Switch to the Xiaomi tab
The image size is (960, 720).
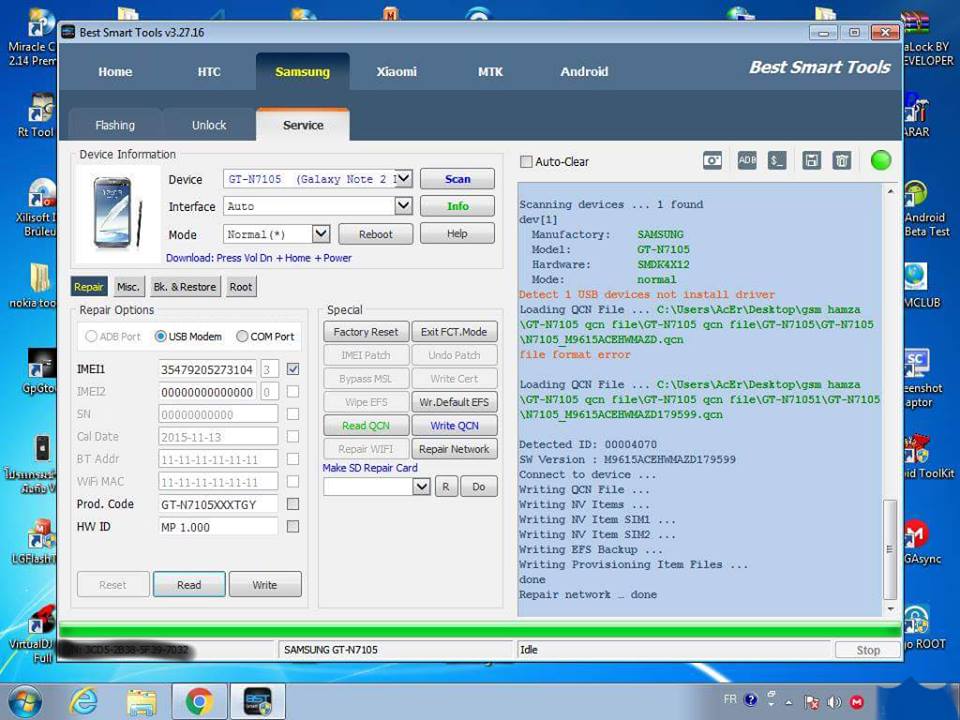pyautogui.click(x=396, y=72)
